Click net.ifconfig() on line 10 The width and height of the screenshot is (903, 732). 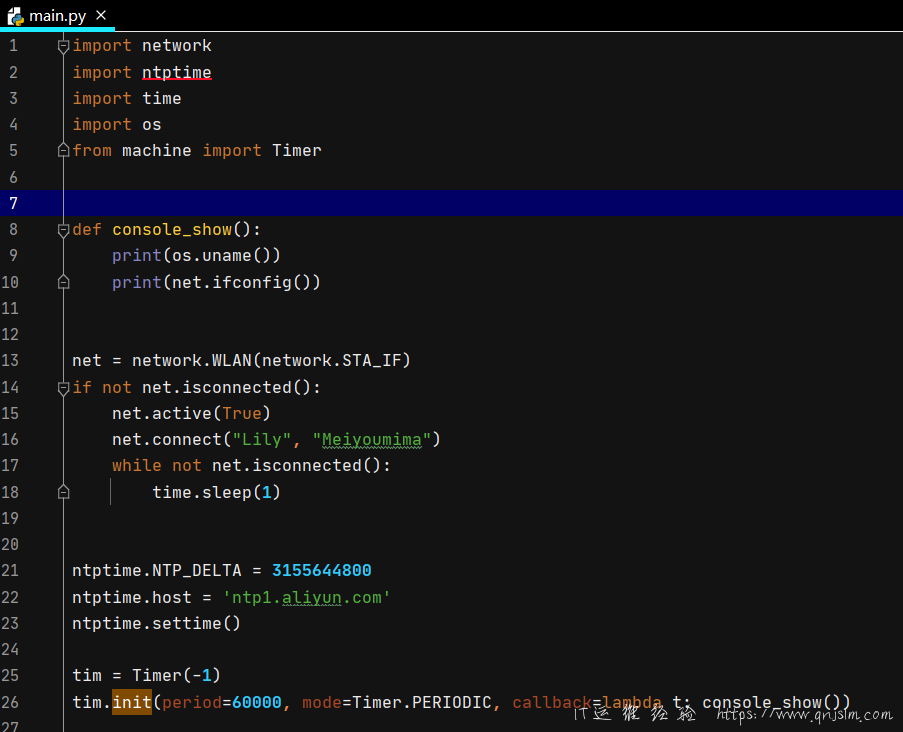click(241, 282)
